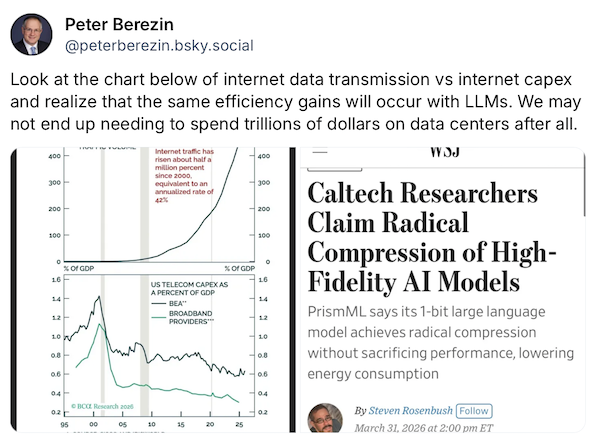Click the Broadband Providers green legend marker
The width and height of the screenshot is (600, 440).
click(158, 317)
